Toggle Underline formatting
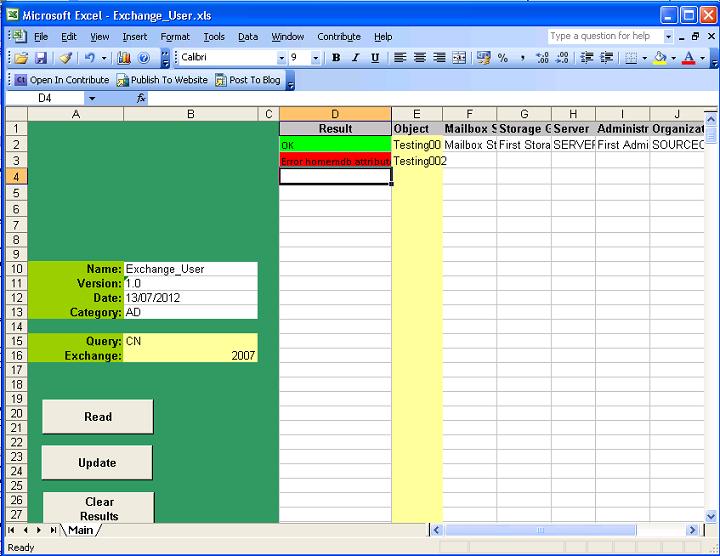Viewport: 720px width, 556px height. [x=374, y=58]
